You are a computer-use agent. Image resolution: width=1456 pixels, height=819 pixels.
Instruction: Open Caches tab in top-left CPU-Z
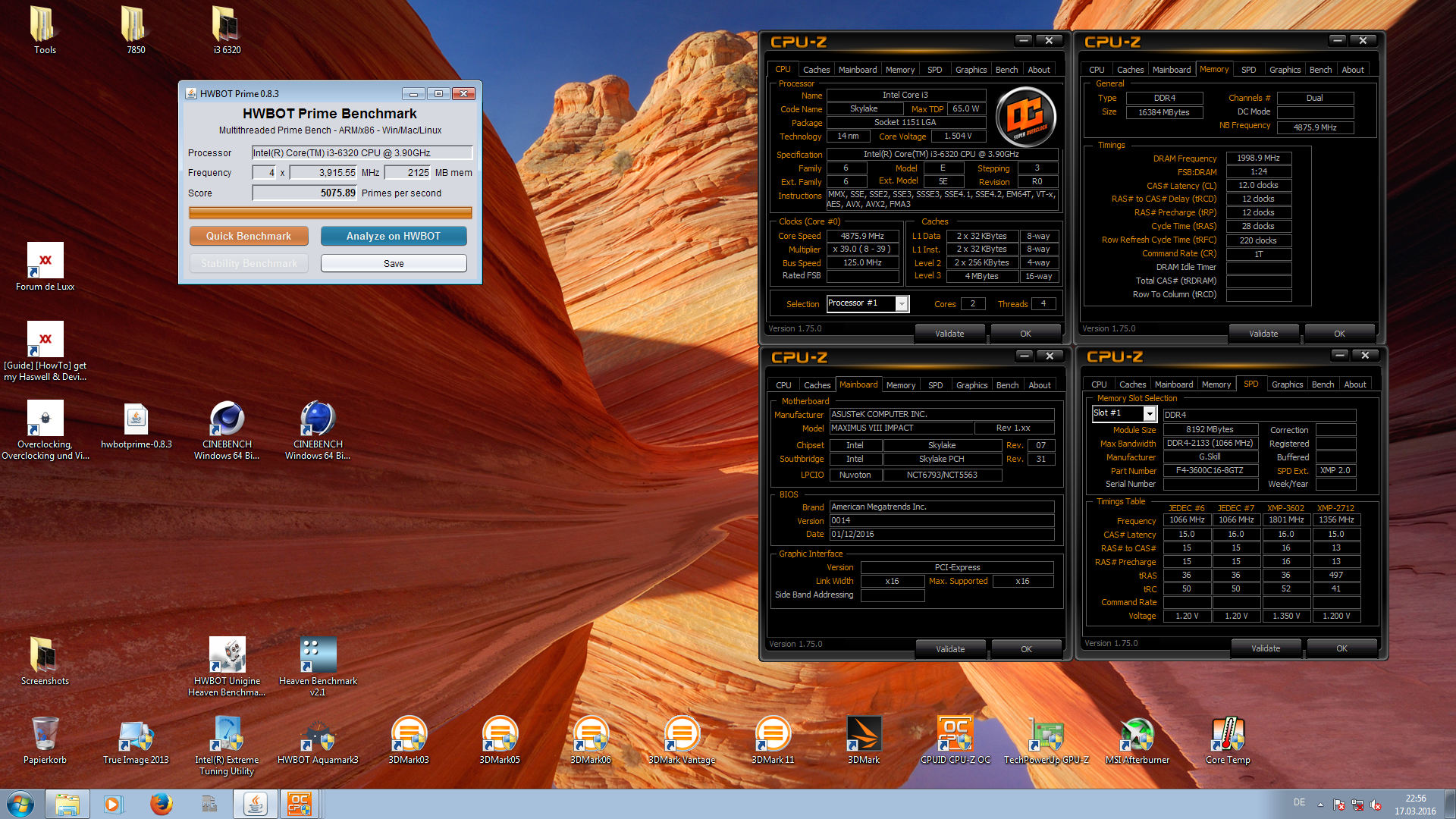tap(816, 70)
